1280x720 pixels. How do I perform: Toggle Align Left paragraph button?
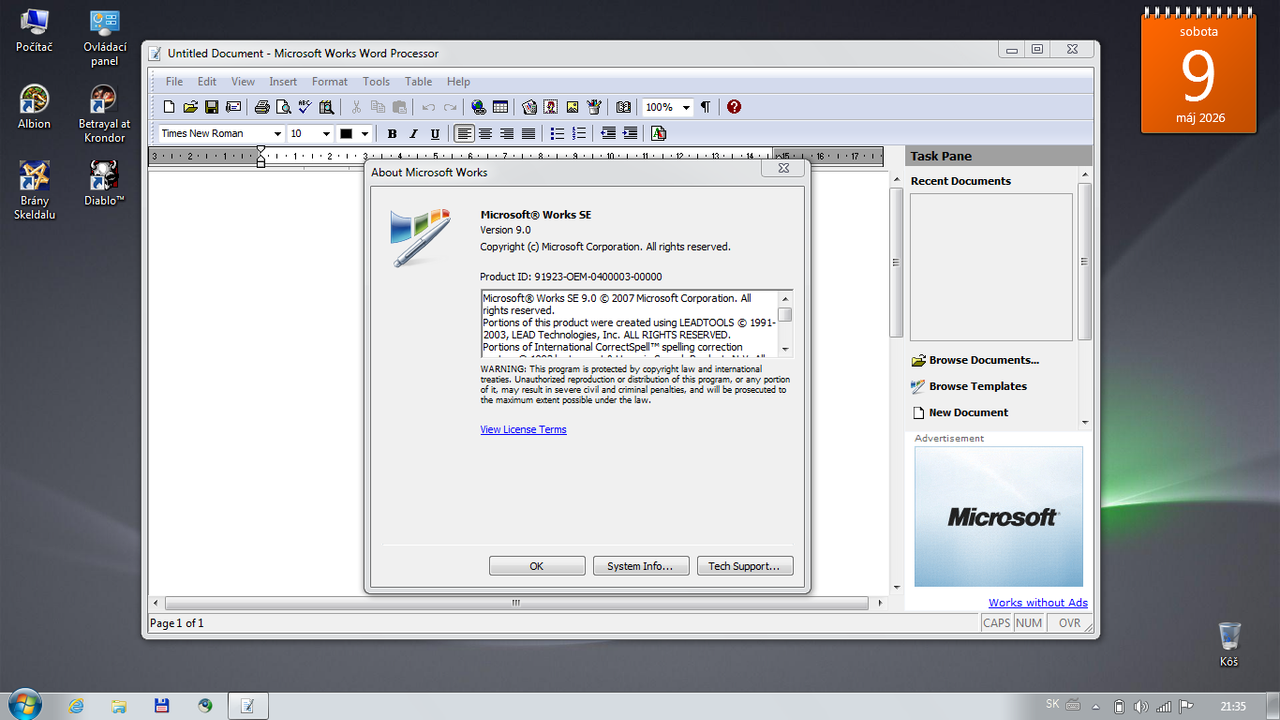(464, 133)
